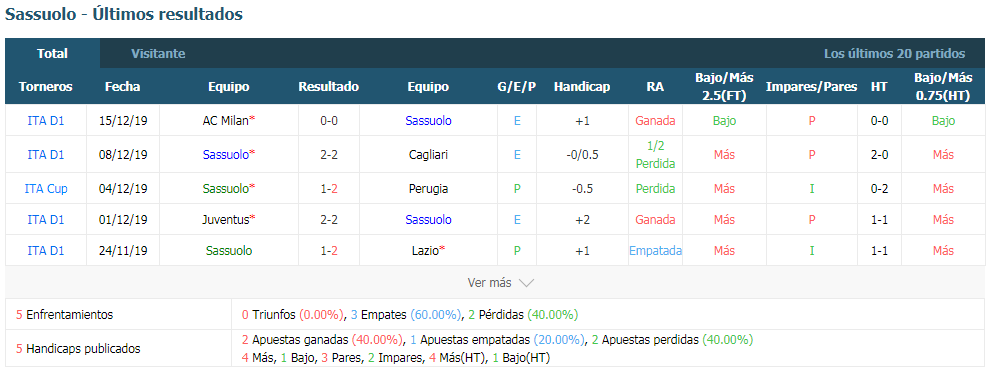Open ITA Cup tournament link

pos(46,188)
